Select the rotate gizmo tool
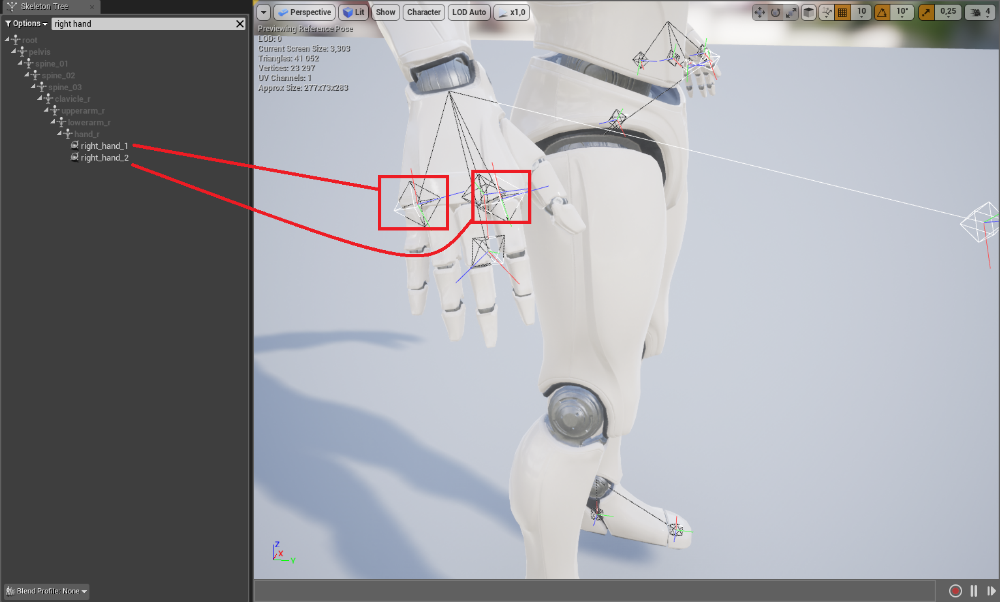Image resolution: width=1000 pixels, height=602 pixels. point(775,12)
